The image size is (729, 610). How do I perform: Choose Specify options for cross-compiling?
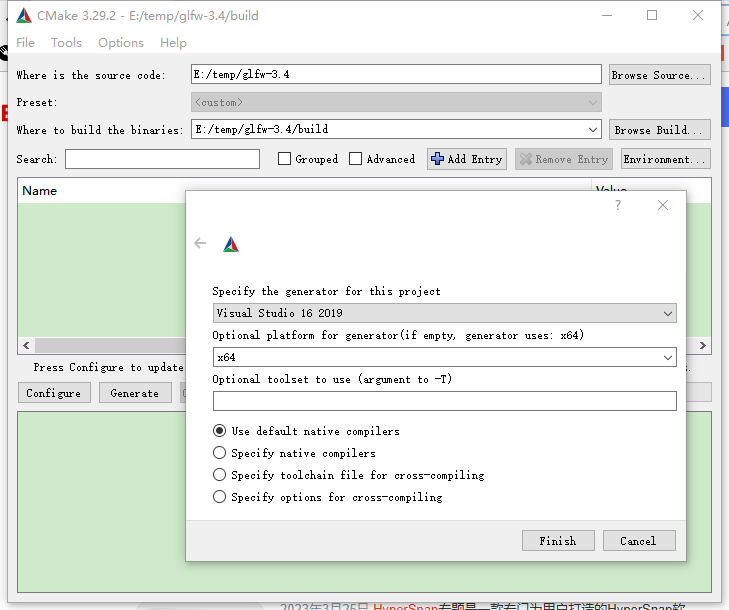(x=220, y=497)
